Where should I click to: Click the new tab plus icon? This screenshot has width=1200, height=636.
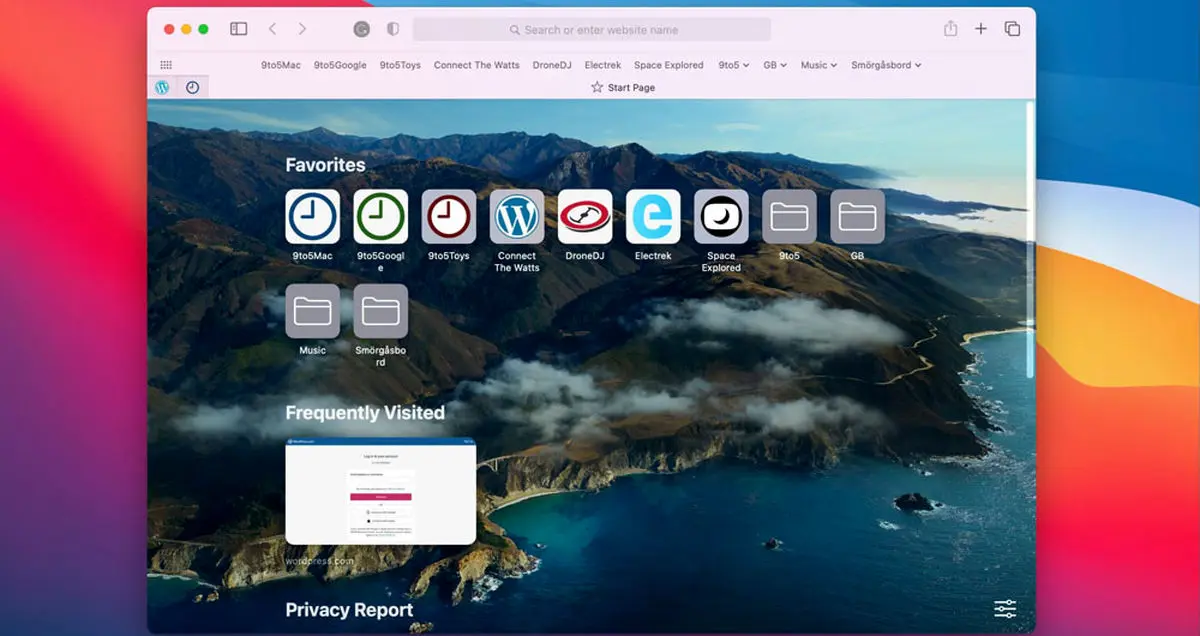981,29
